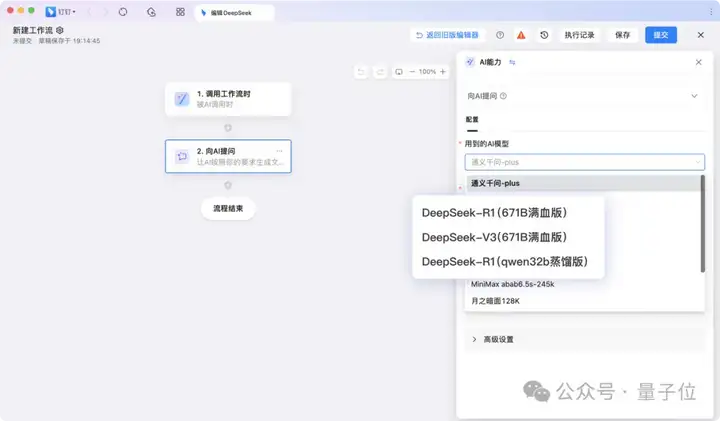Click the 流程结束 end node

228,208
